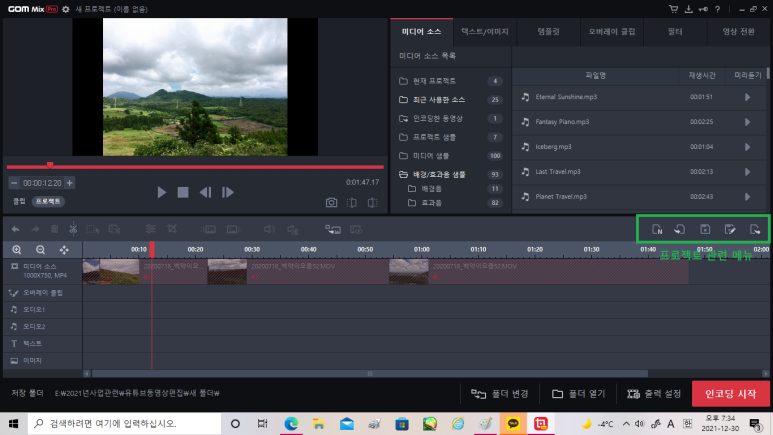Increase time with plus stepper
The image size is (773, 435).
(x=70, y=183)
